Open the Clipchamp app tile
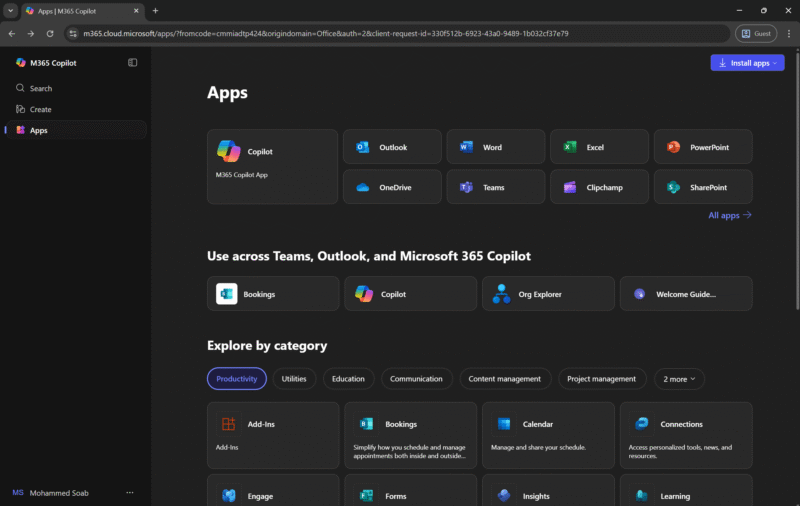This screenshot has height=506, width=800. 599,187
